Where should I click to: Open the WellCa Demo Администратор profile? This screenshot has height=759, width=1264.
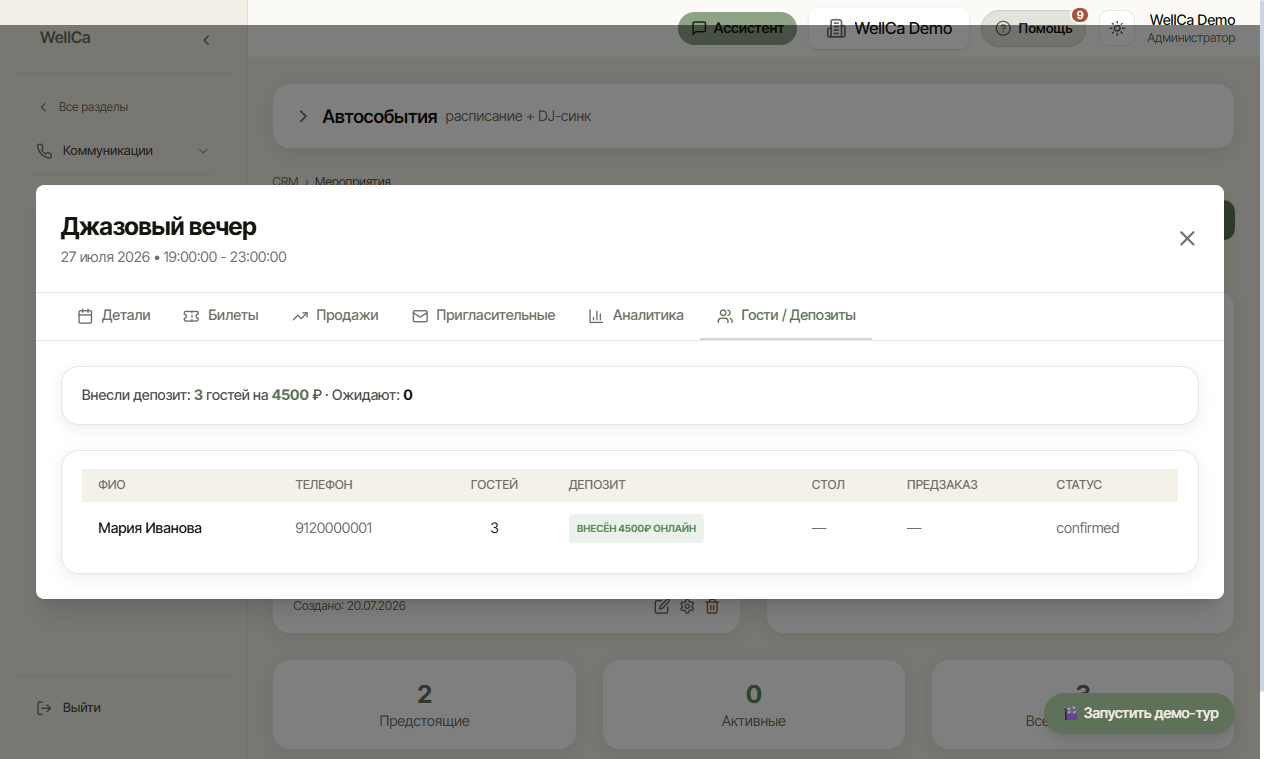coord(1191,29)
